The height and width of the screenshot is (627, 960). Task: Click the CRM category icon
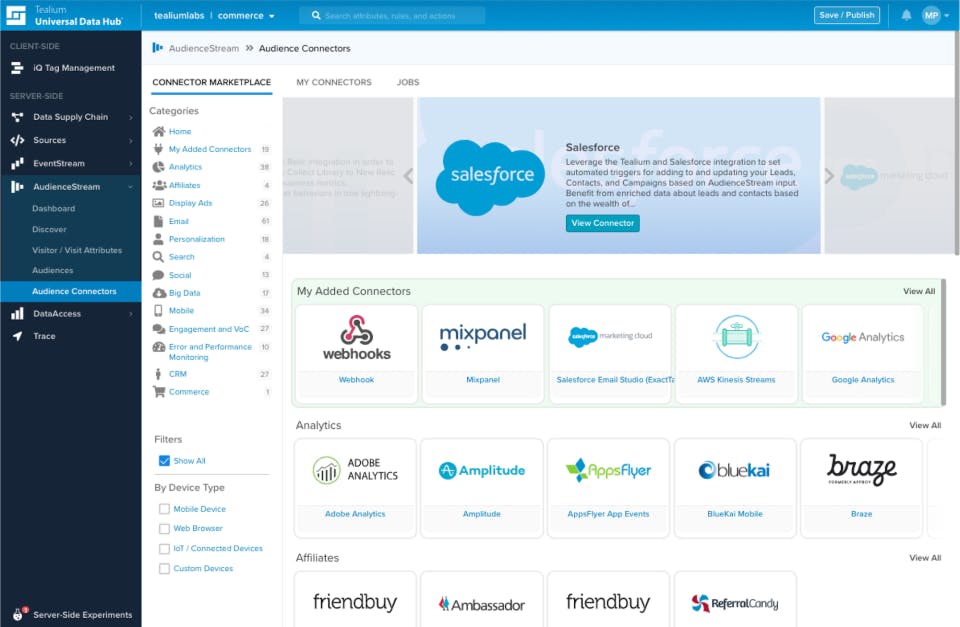pyautogui.click(x=159, y=374)
